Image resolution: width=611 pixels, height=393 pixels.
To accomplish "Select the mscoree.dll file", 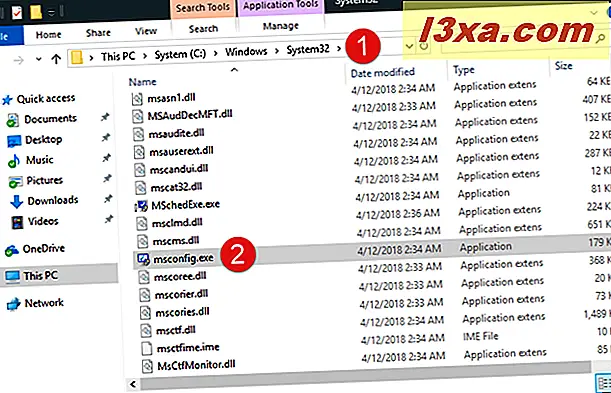I will (x=180, y=277).
